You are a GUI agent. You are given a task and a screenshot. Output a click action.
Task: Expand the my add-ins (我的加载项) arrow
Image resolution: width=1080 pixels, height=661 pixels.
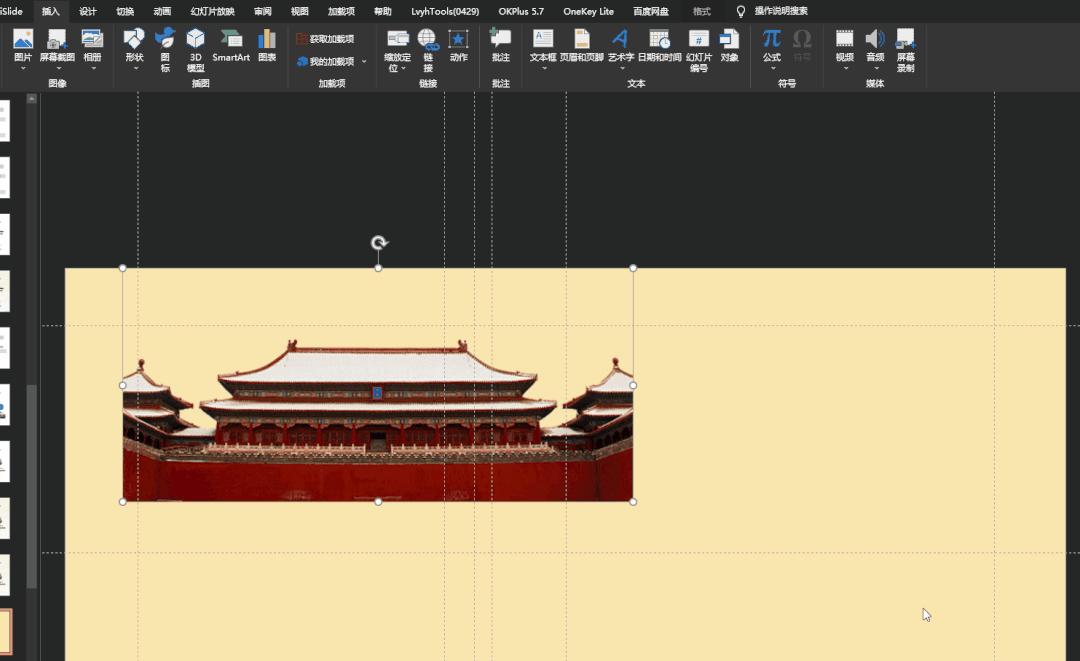click(364, 62)
